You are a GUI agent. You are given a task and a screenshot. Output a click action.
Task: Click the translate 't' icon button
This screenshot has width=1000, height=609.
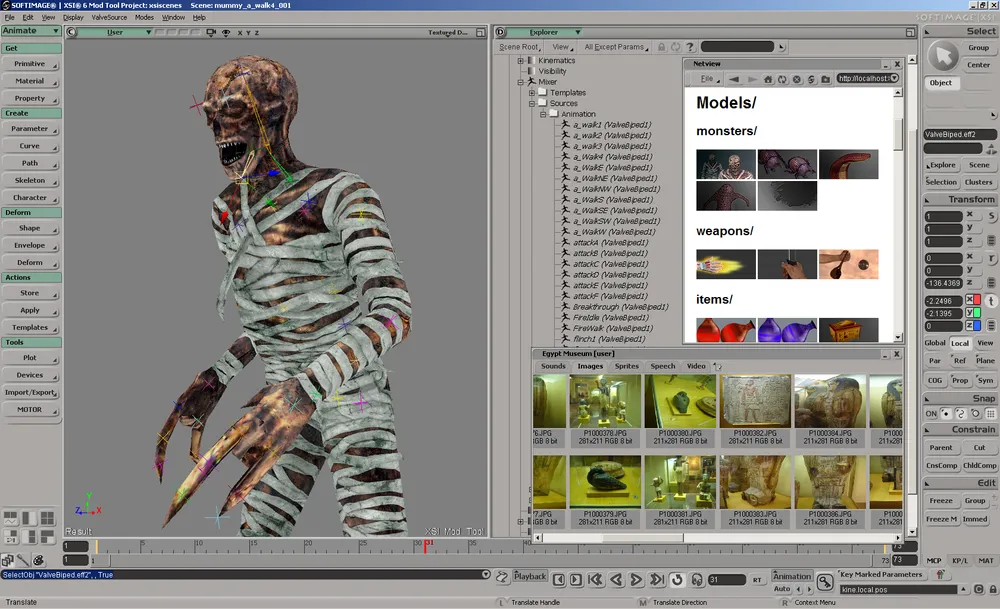pyautogui.click(x=991, y=301)
